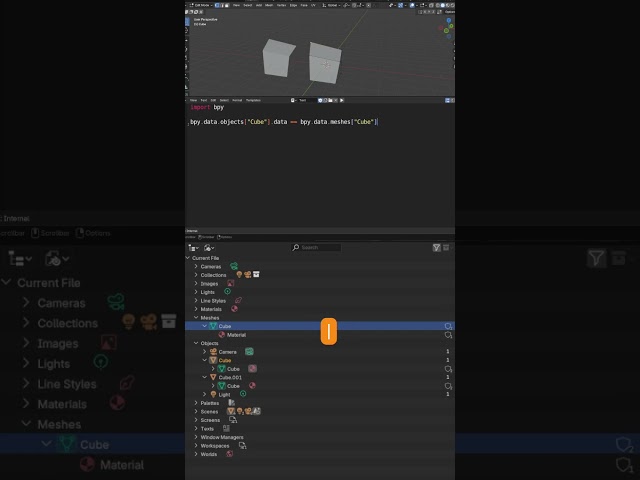Click the magnifier icon in outliner search
640x480 pixels.
point(296,247)
